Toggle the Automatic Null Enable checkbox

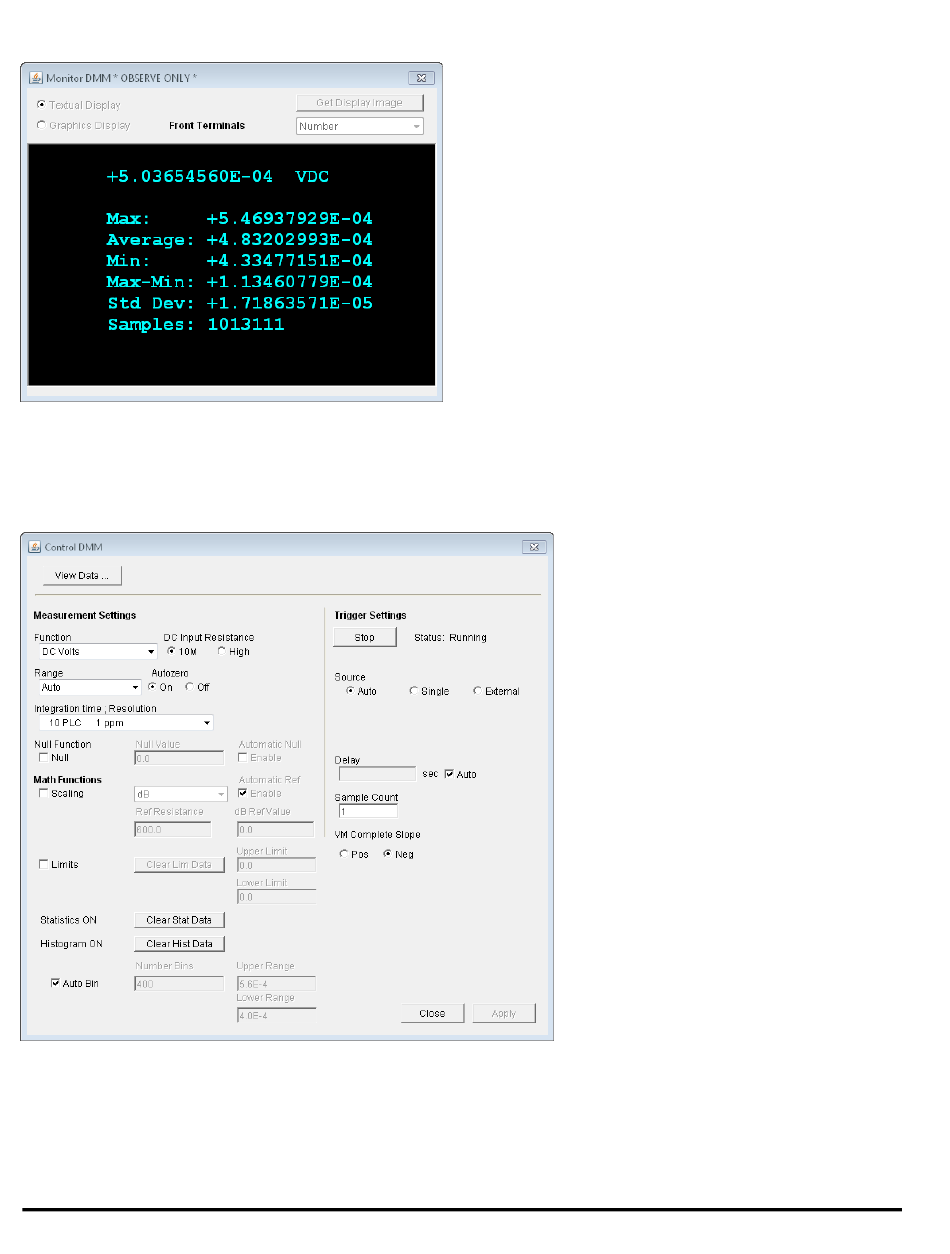tap(243, 757)
